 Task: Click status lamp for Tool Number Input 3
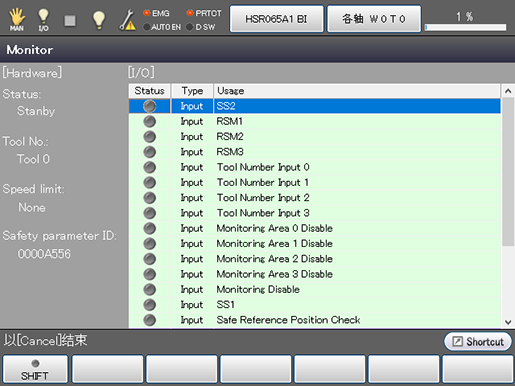pos(150,213)
